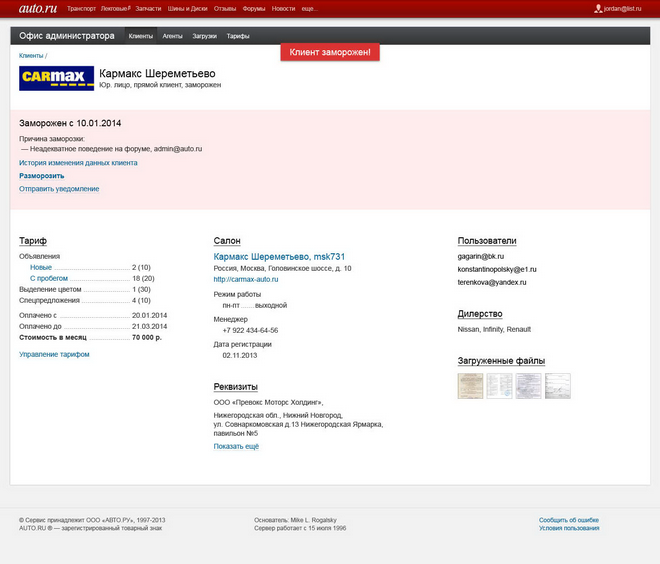Open Форумы in top navigation

[x=254, y=9]
